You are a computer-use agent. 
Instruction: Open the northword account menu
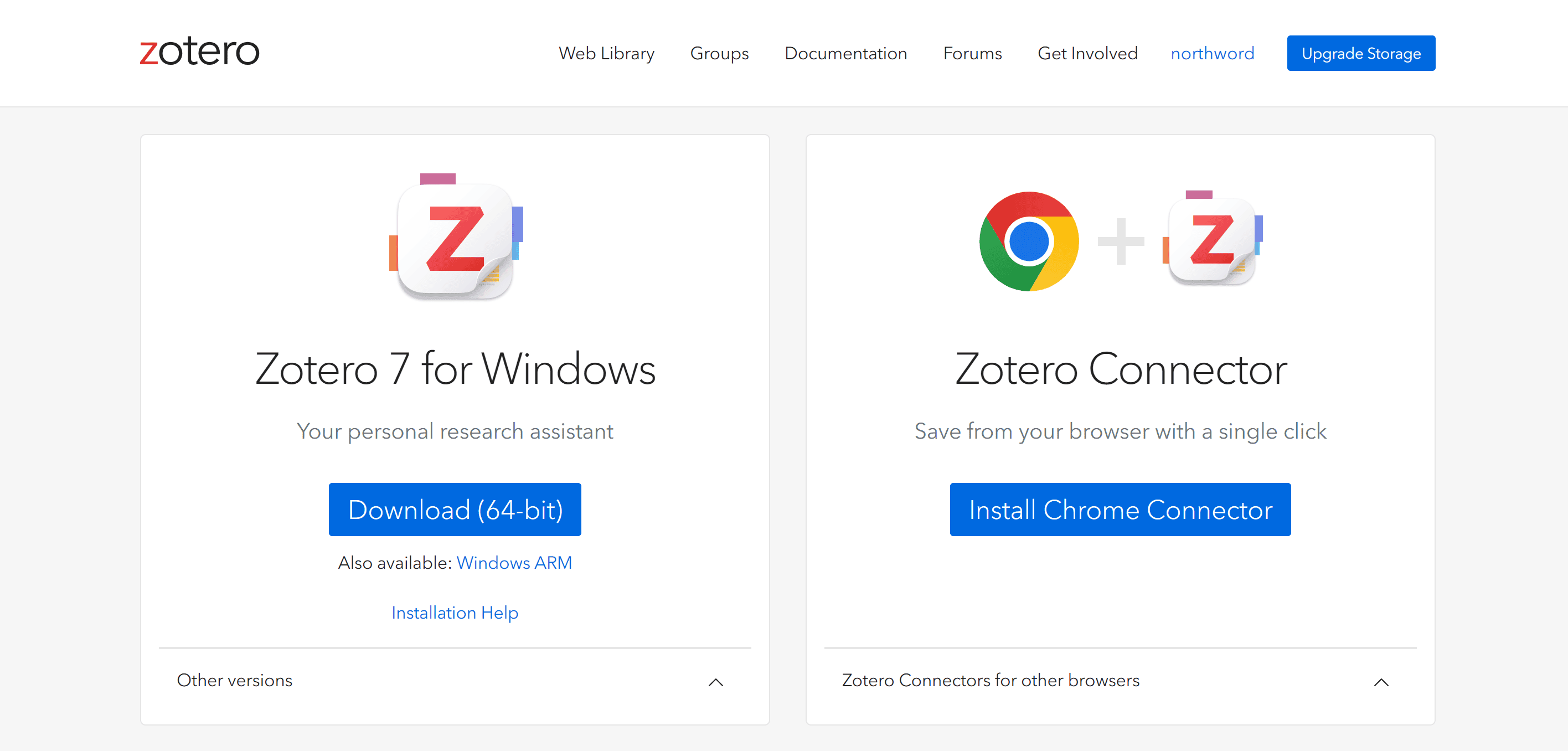click(x=1212, y=54)
